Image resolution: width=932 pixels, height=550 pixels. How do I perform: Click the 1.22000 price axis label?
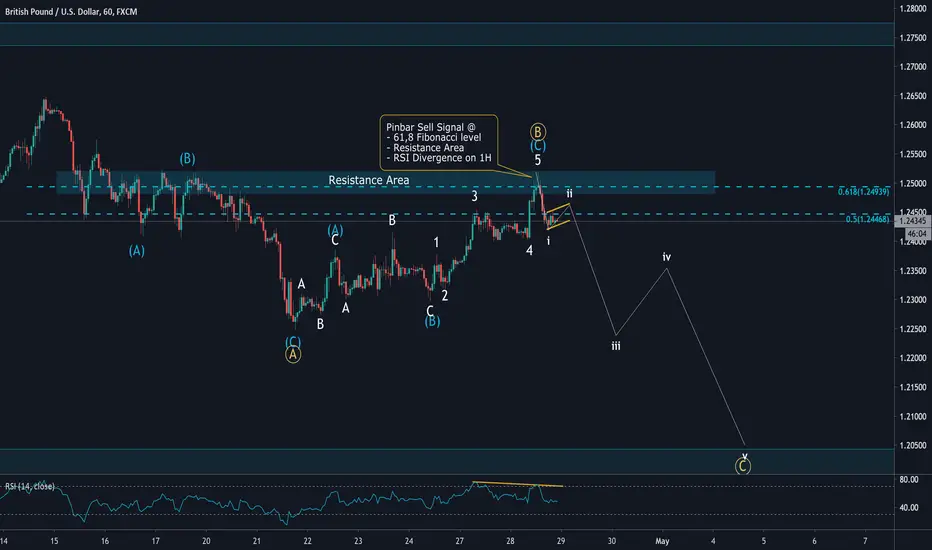(913, 359)
